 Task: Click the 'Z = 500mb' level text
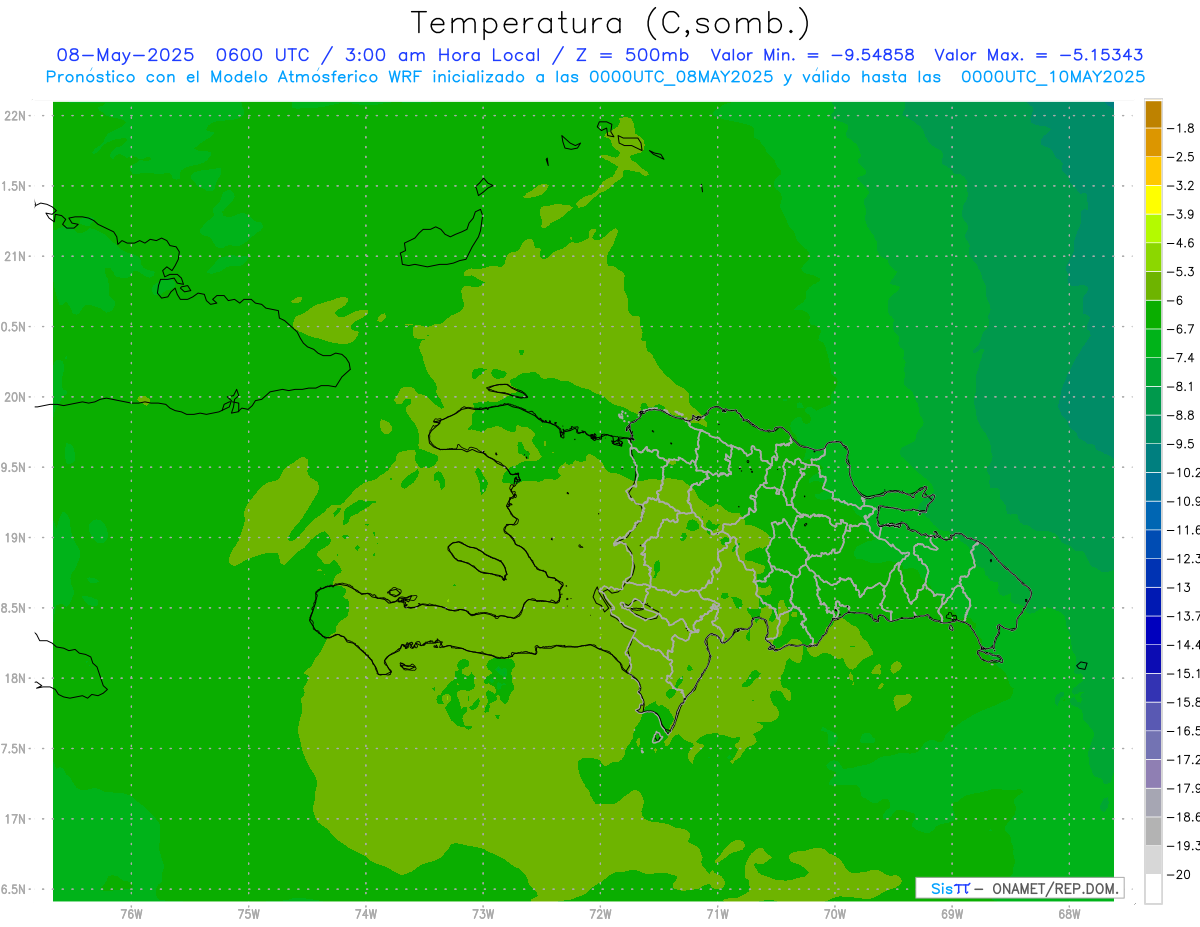[627, 56]
